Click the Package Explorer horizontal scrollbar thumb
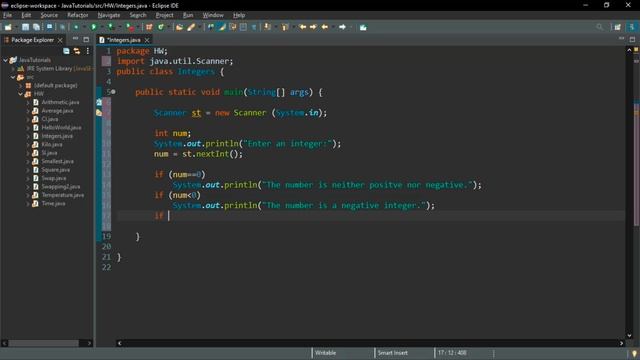This screenshot has width=640, height=360. point(44,343)
